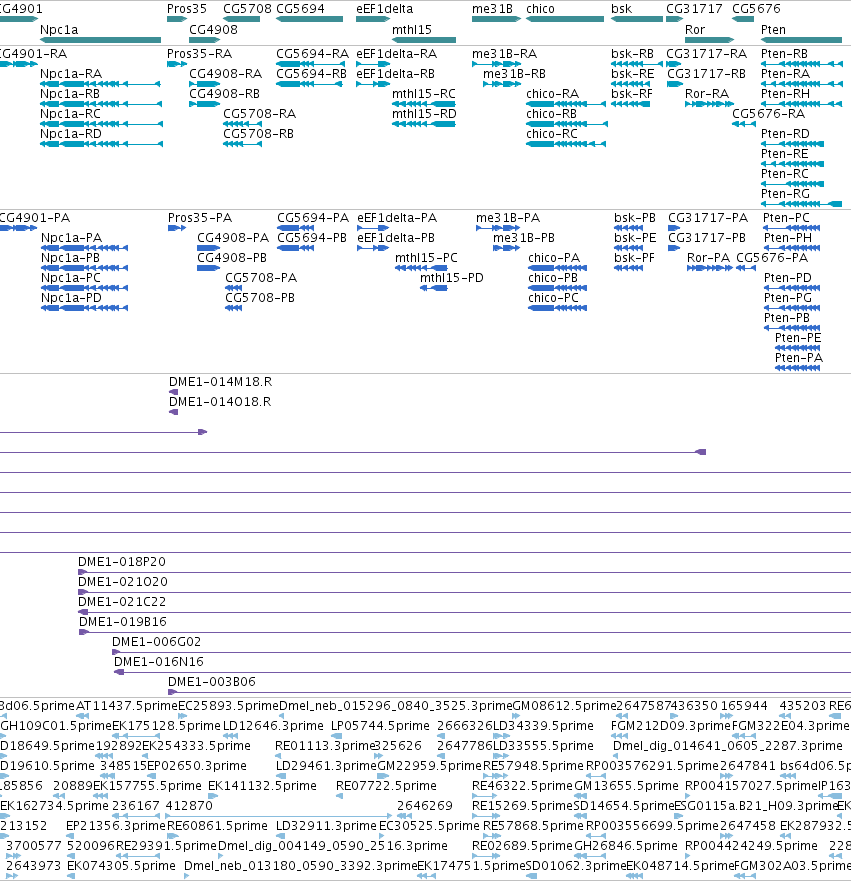
Task: Select transcript Pten-RE
Action: [793, 164]
